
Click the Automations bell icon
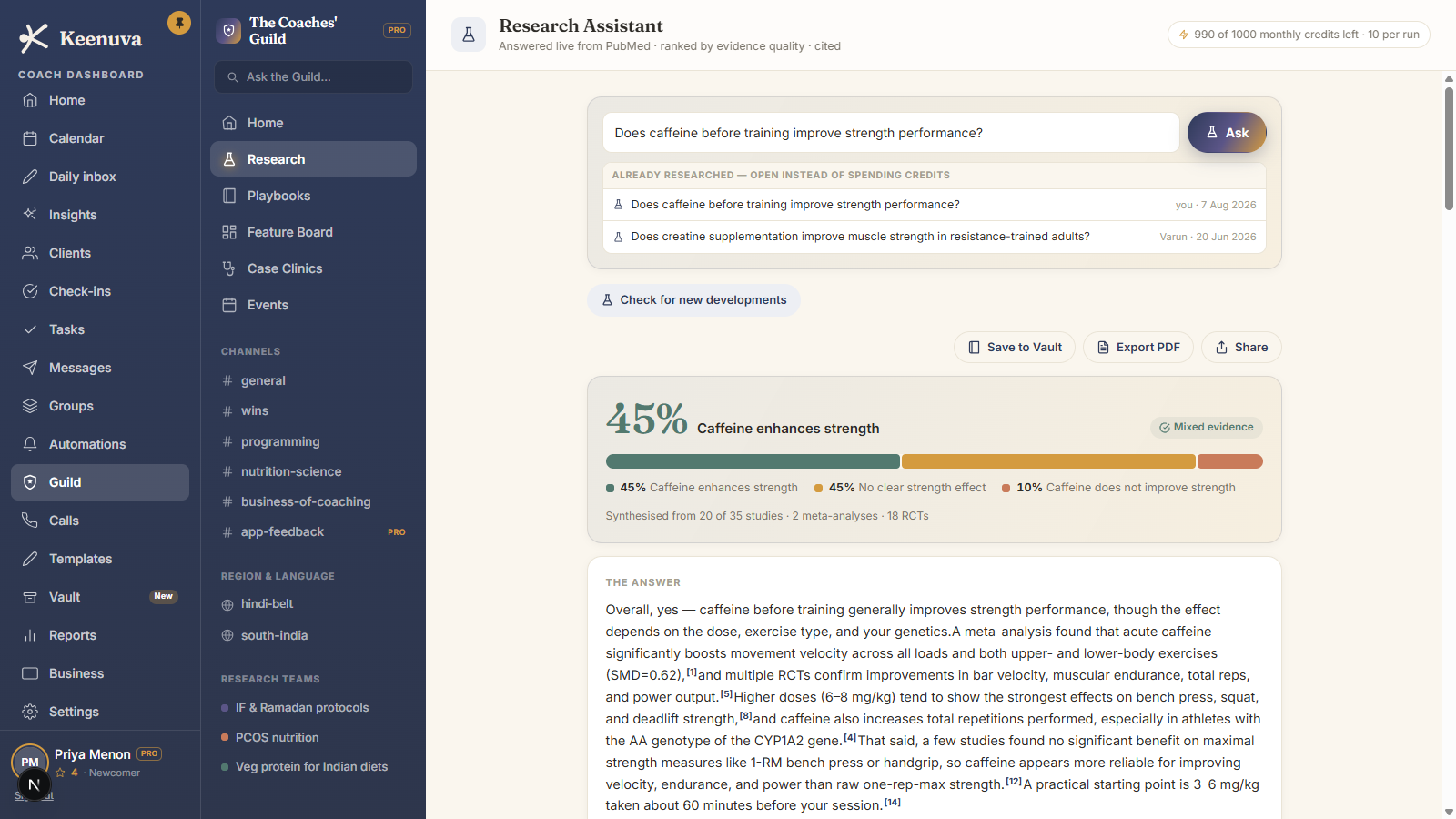[x=30, y=444]
